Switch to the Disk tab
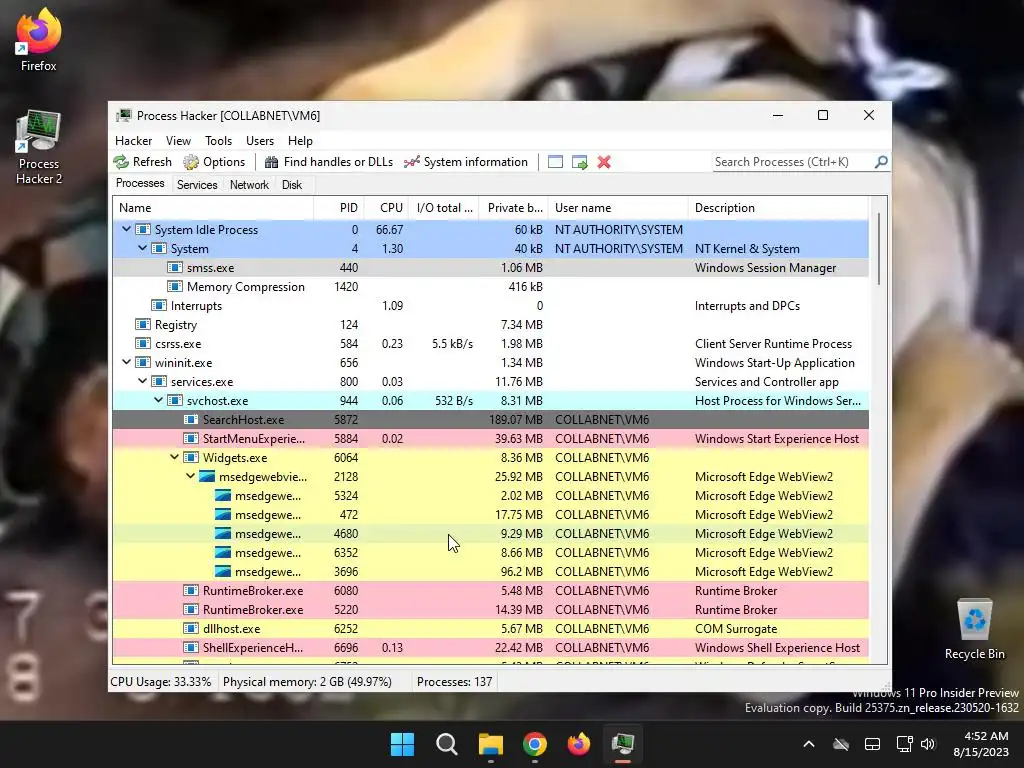The height and width of the screenshot is (768, 1024). pos(292,185)
